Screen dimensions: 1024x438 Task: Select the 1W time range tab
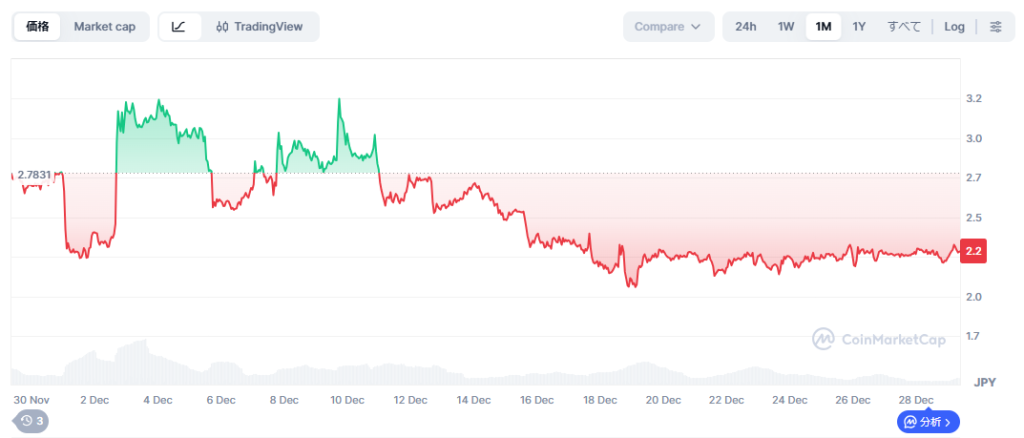(786, 27)
